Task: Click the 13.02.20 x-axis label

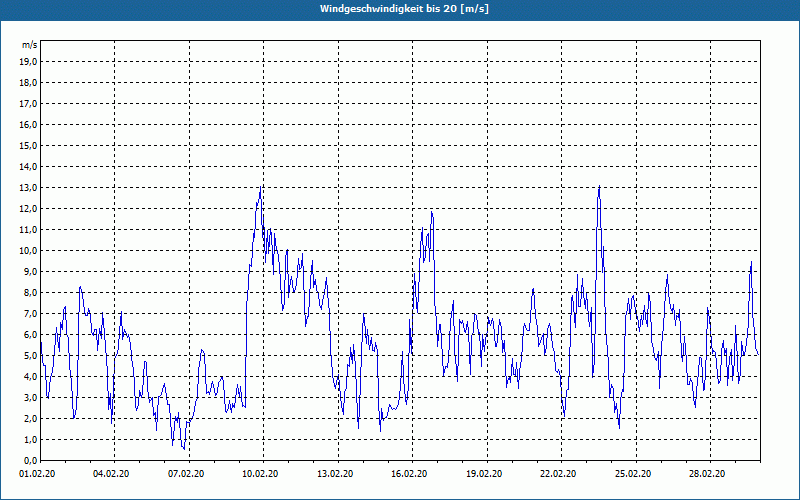Action: [335, 474]
